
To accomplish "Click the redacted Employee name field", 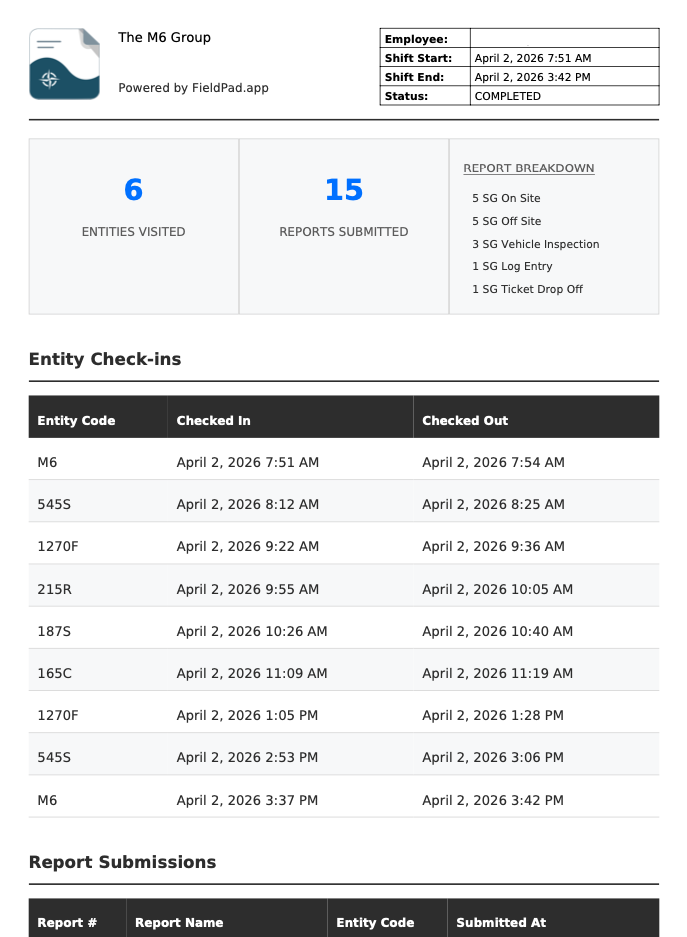I will tap(510, 39).
